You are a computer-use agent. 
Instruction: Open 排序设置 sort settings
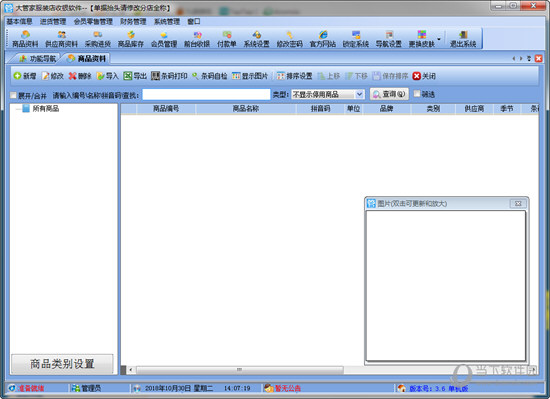[x=294, y=76]
